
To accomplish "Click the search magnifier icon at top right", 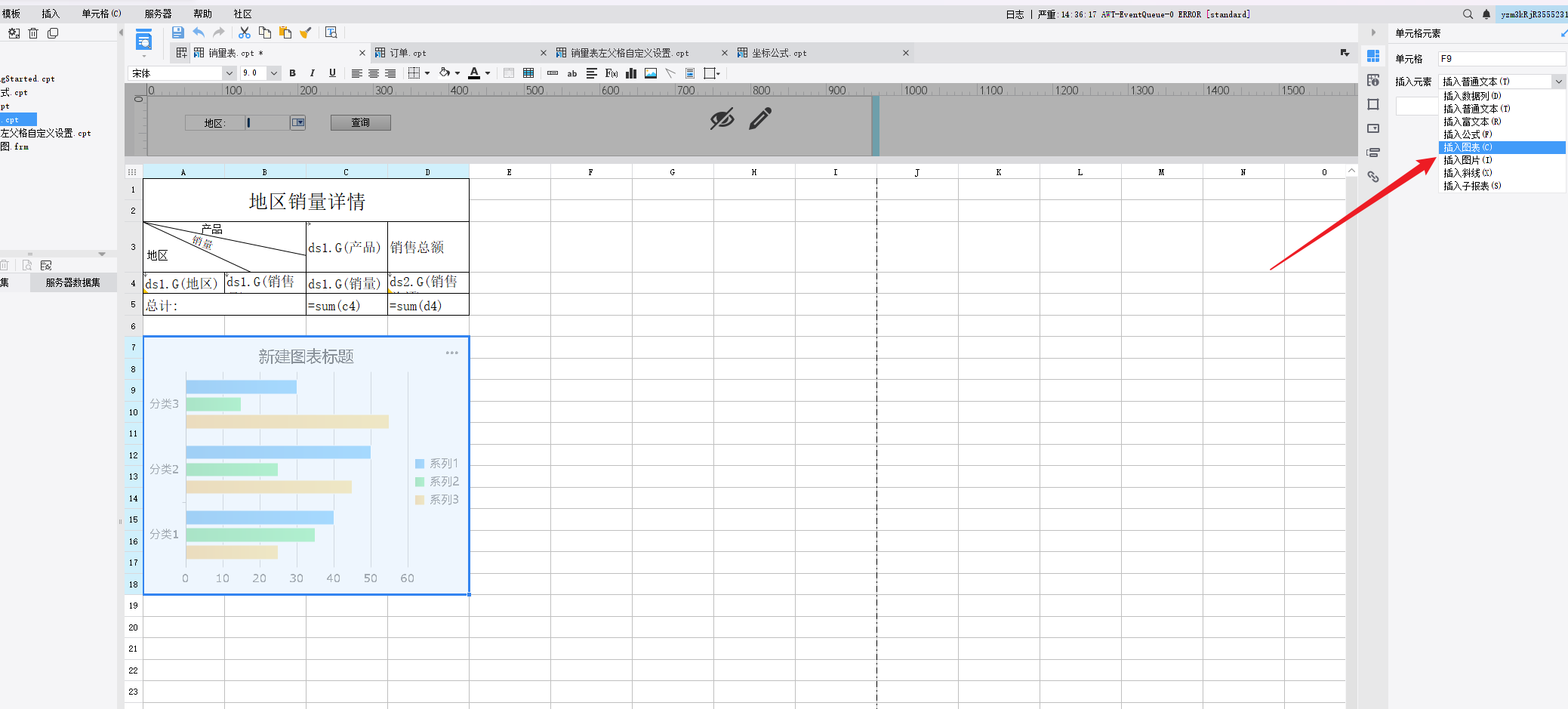I will 1468,14.
